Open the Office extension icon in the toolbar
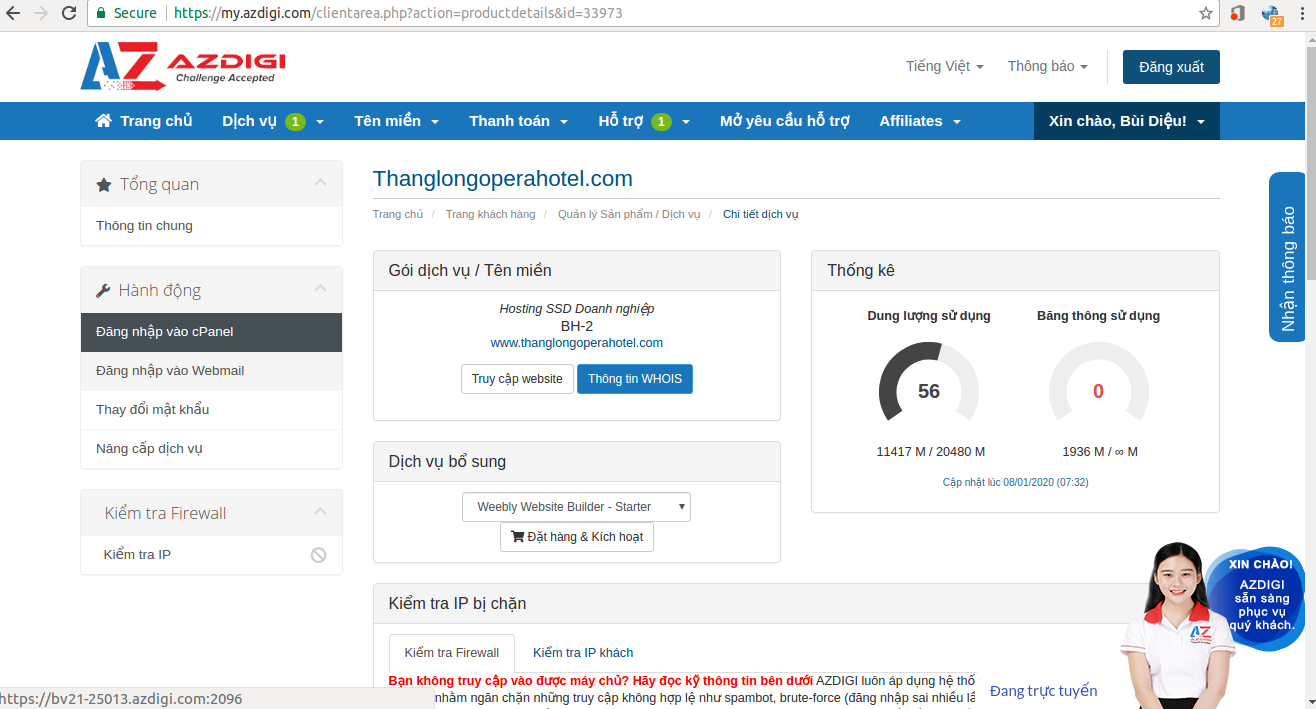The width and height of the screenshot is (1316, 709). tap(1238, 13)
